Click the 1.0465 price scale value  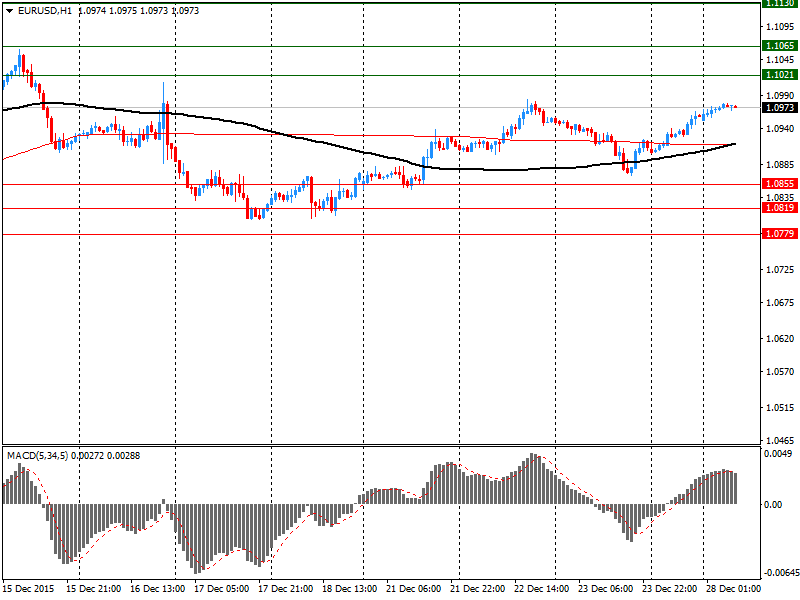point(780,440)
